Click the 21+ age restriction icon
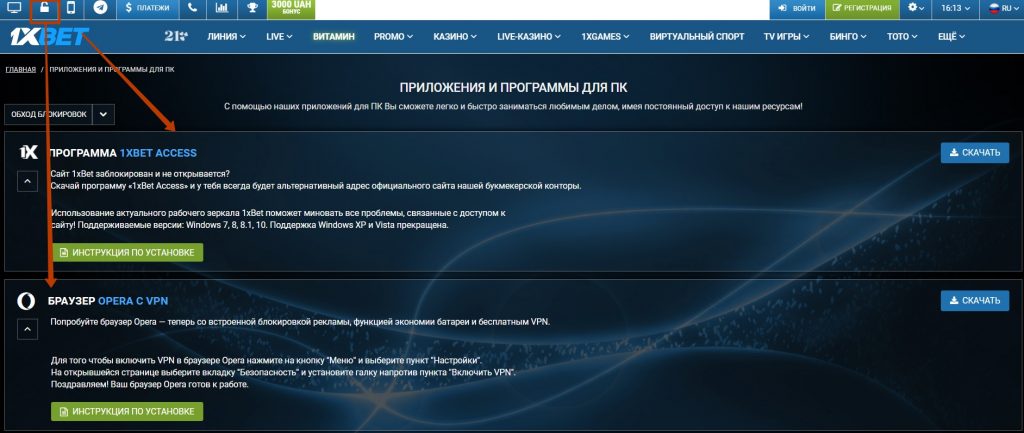Screen dimensions: 1024x433 [176, 37]
